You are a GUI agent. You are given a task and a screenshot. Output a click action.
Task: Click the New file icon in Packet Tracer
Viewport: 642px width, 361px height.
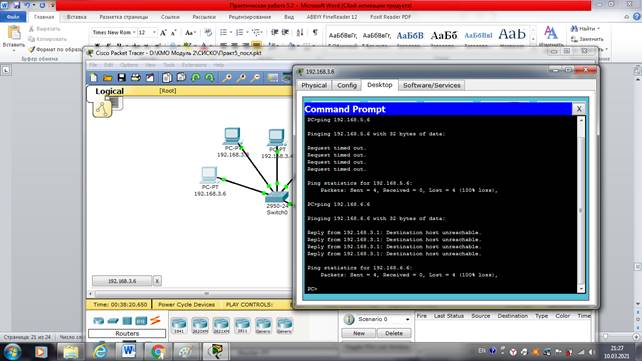[94, 77]
